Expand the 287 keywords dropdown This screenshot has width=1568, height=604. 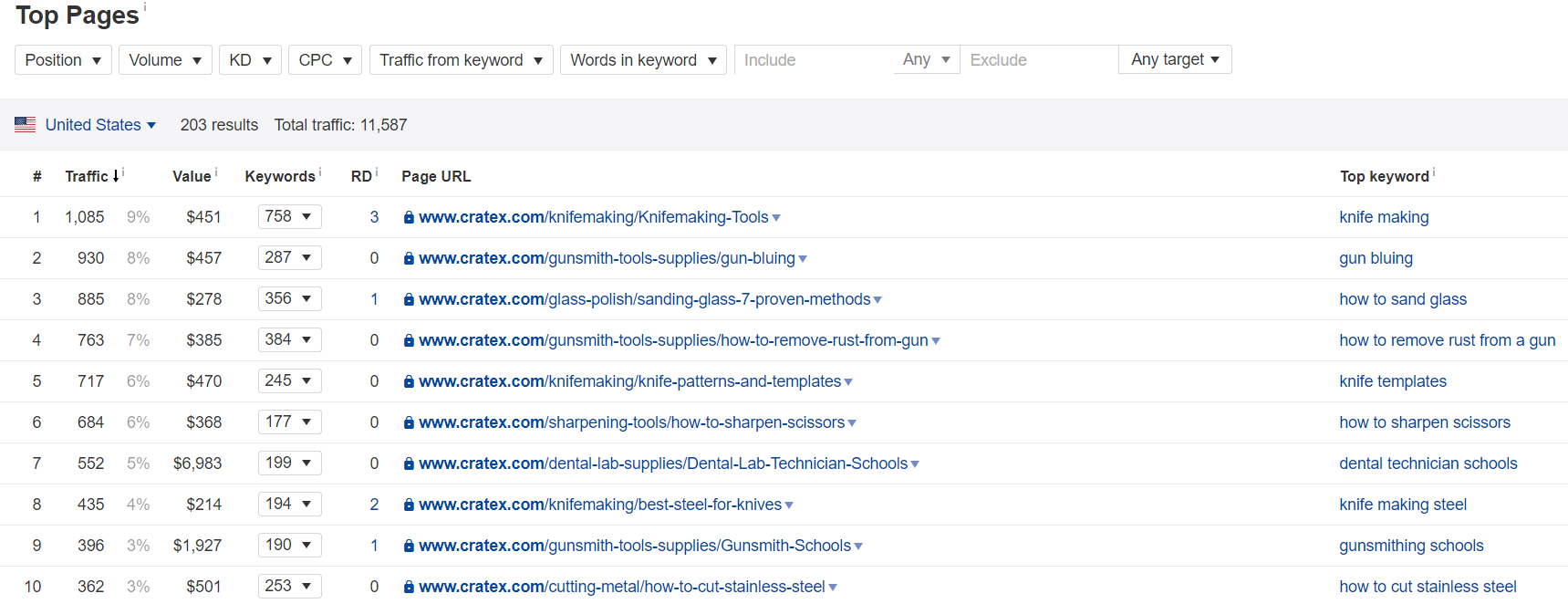click(x=289, y=258)
